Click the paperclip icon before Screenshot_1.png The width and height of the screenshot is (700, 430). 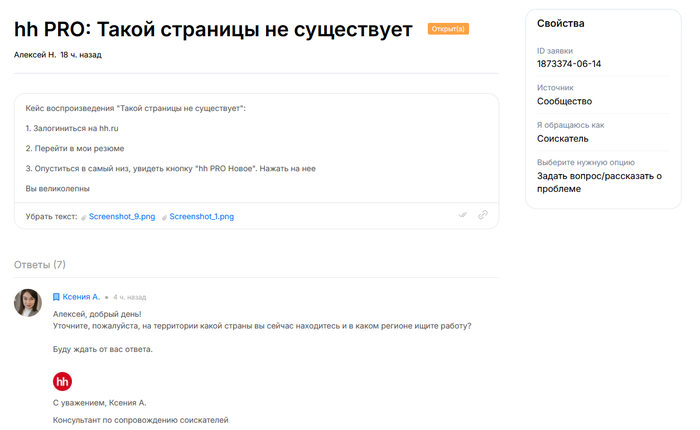coord(164,217)
